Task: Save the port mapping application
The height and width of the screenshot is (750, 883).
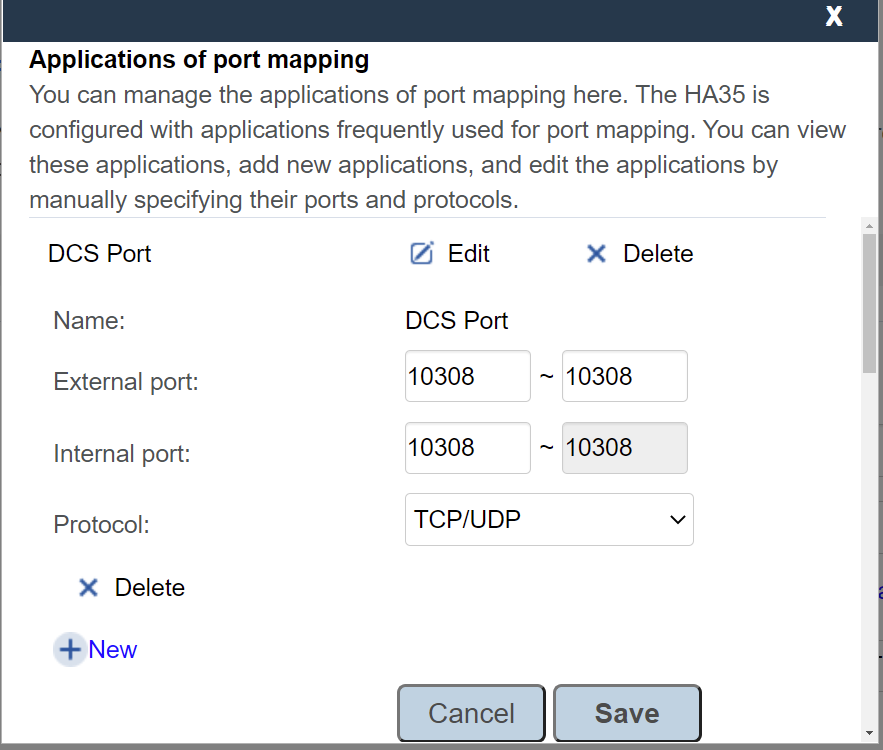Action: pos(627,713)
